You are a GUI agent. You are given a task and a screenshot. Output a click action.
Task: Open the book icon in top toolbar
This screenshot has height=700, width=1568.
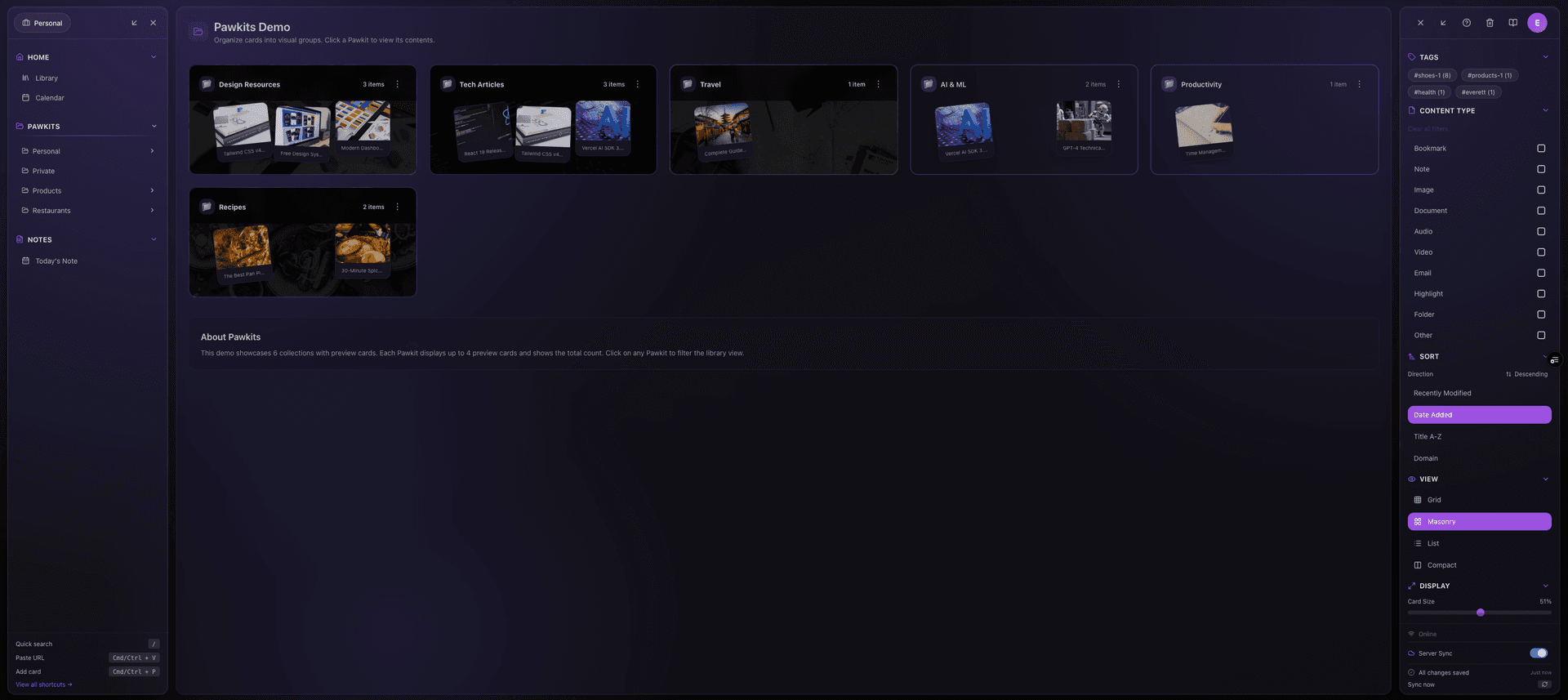pyautogui.click(x=1512, y=23)
